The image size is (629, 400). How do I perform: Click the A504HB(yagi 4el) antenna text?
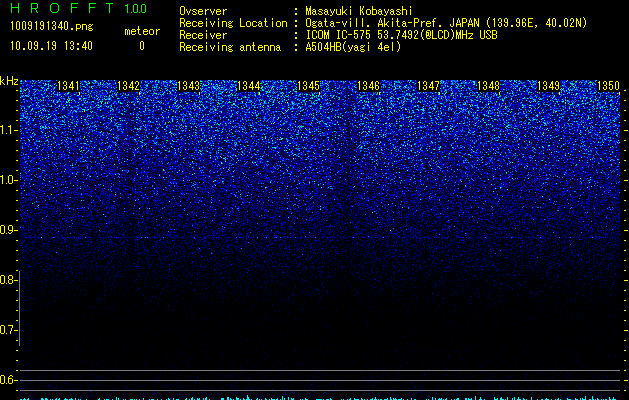[x=353, y=47]
